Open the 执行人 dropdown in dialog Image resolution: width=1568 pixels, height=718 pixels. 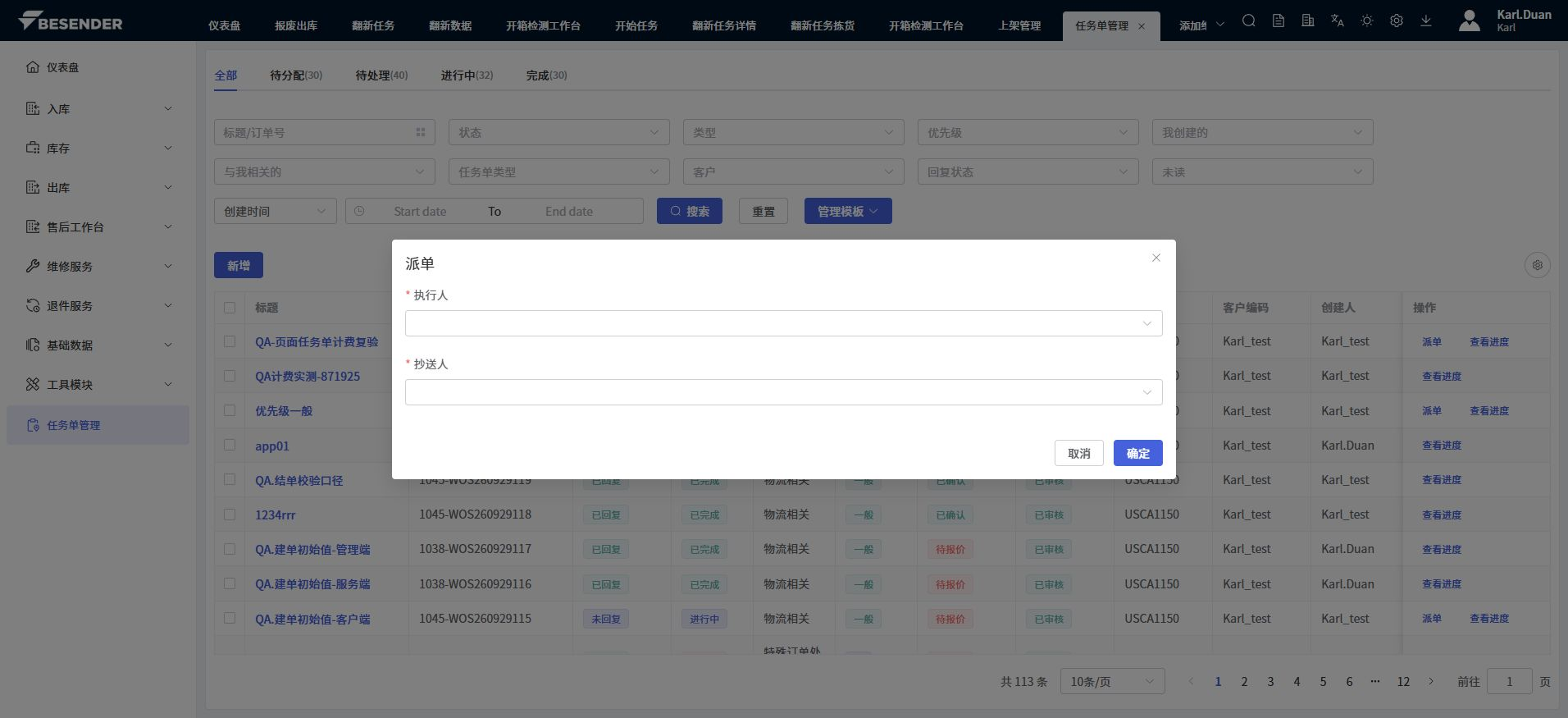783,323
